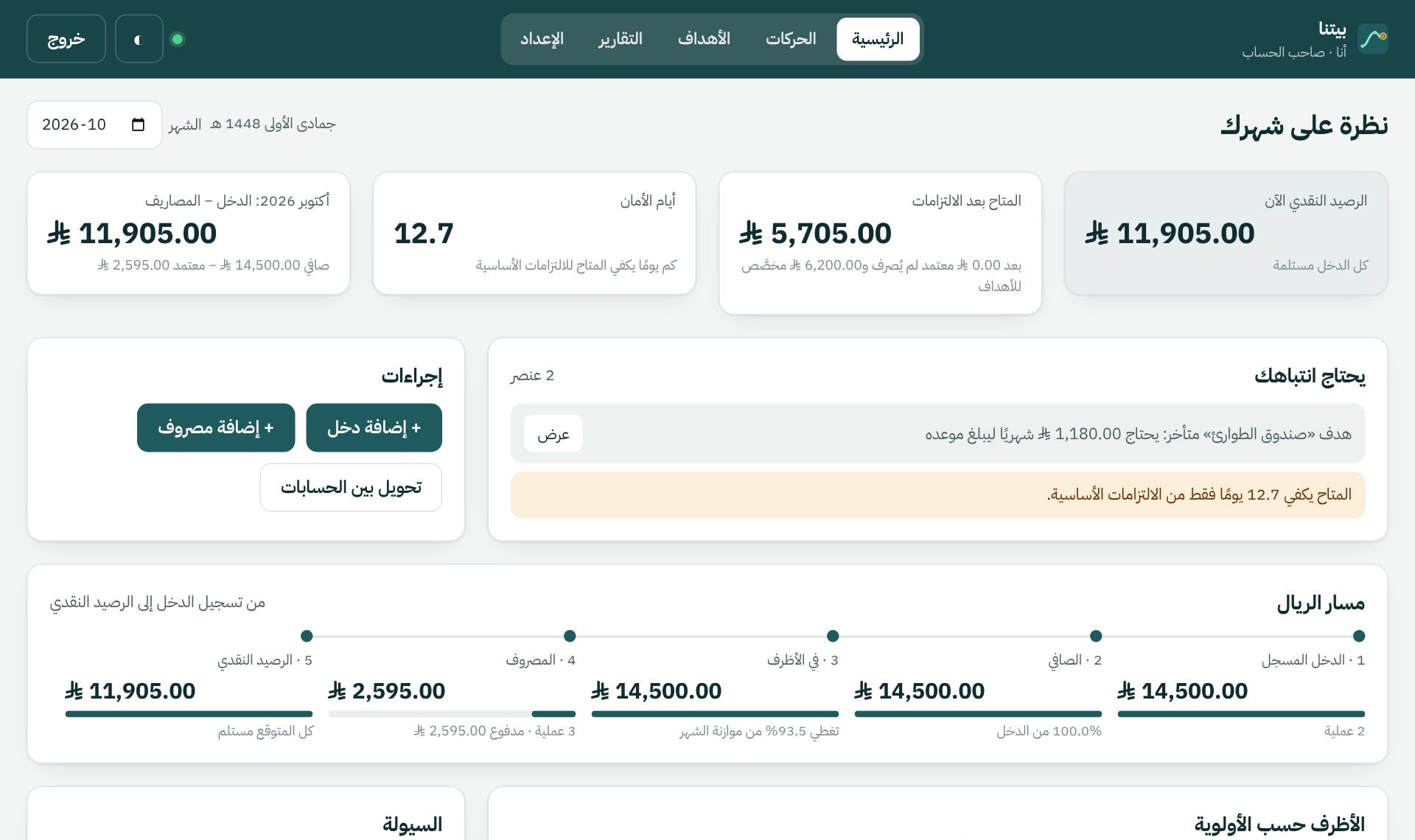Click the أكتوبر 2026 income minus expenses card
1415x840 pixels.
pos(189,234)
